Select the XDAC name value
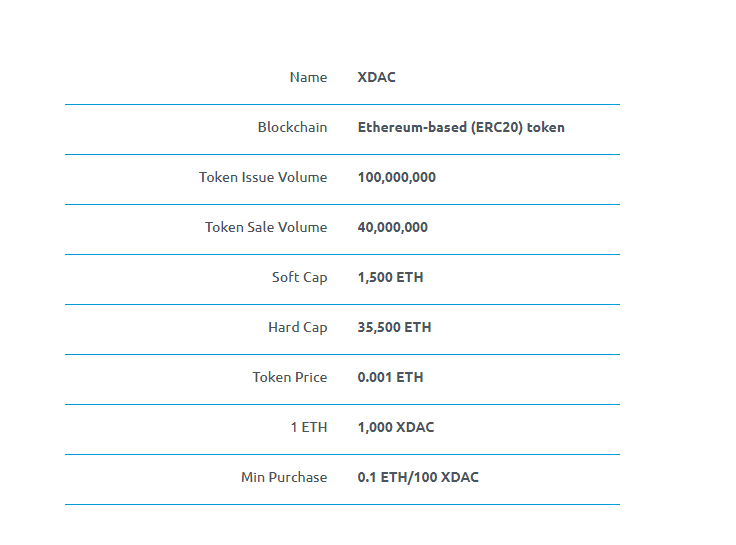This screenshot has width=736, height=545. click(x=376, y=77)
